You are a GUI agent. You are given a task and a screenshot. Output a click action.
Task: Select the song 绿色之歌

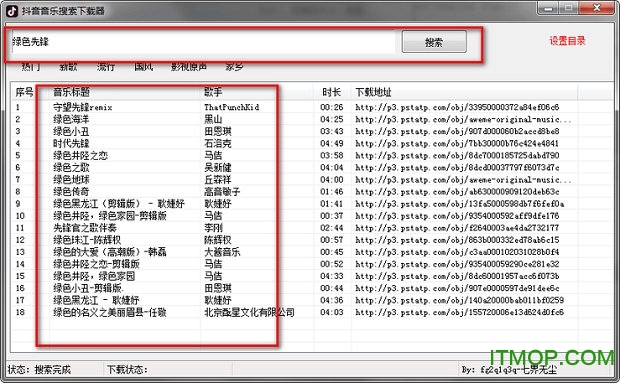[71, 168]
